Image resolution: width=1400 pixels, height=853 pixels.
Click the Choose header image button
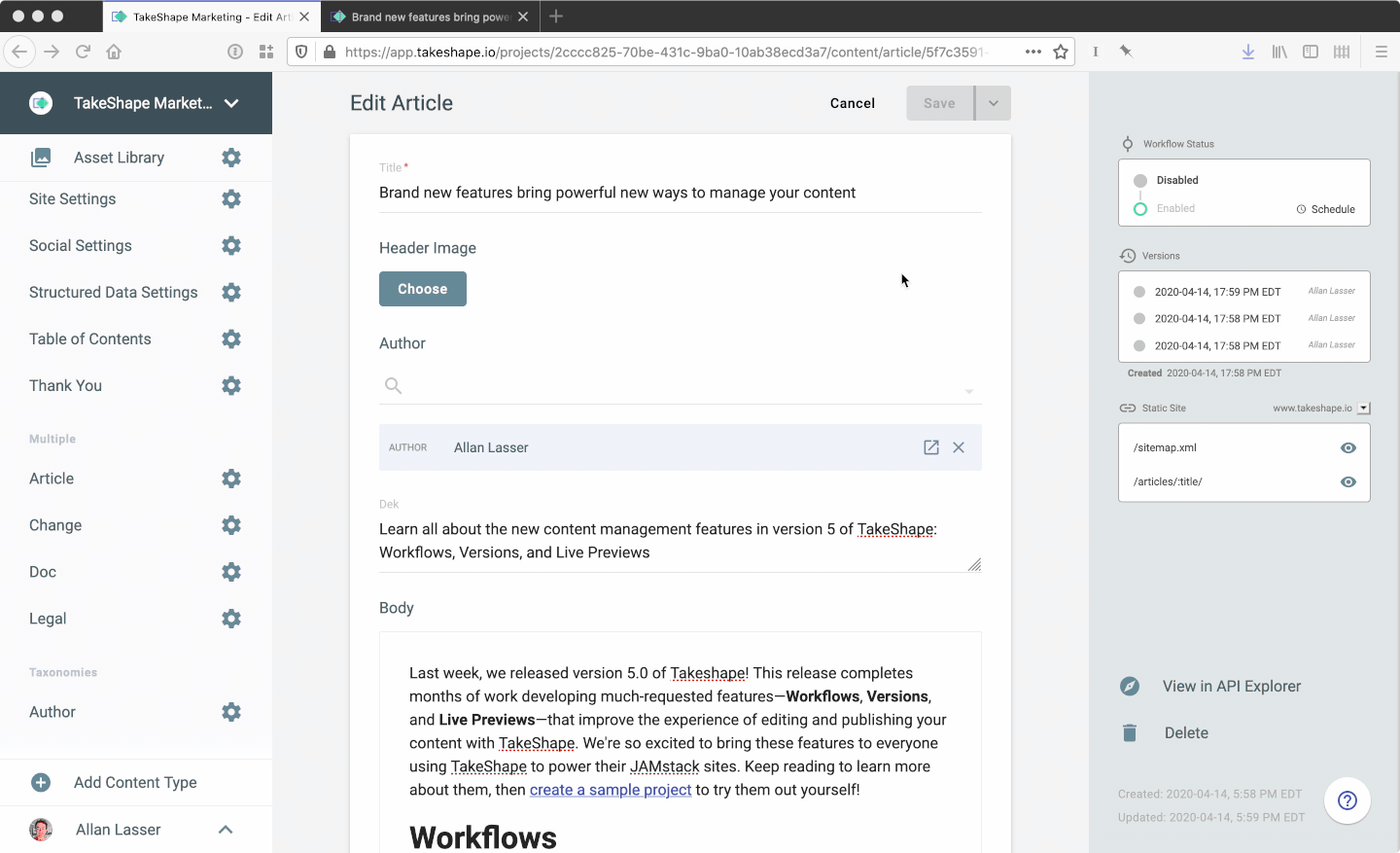[423, 289]
